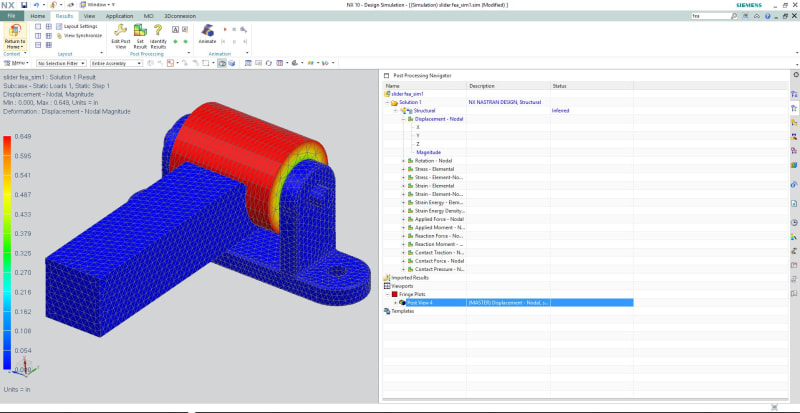Switch to the View ribbon tab

[x=89, y=16]
